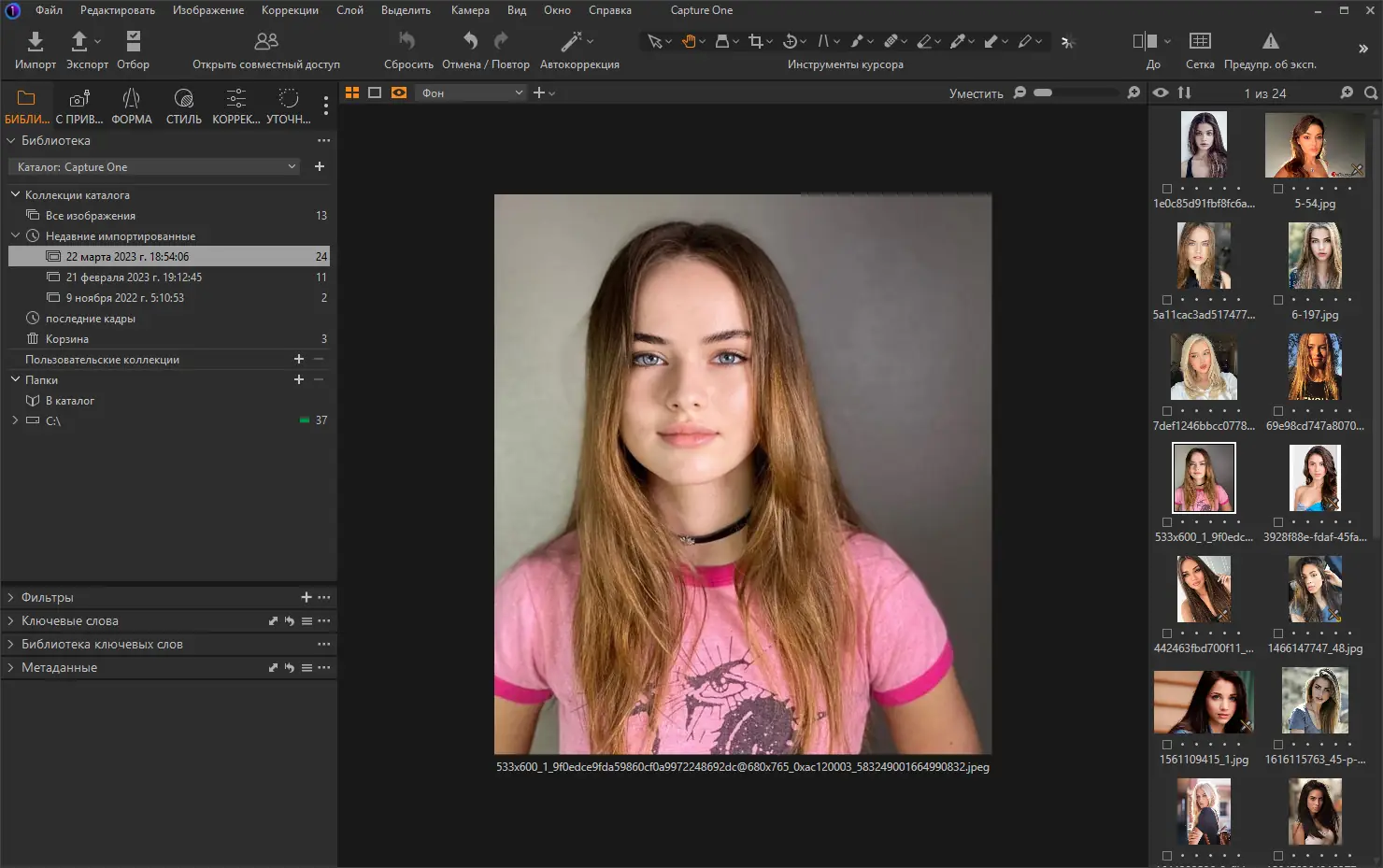Viewport: 1383px width, 868px height.
Task: Select the 21 февраля 2023 import collection
Action: tap(134, 277)
